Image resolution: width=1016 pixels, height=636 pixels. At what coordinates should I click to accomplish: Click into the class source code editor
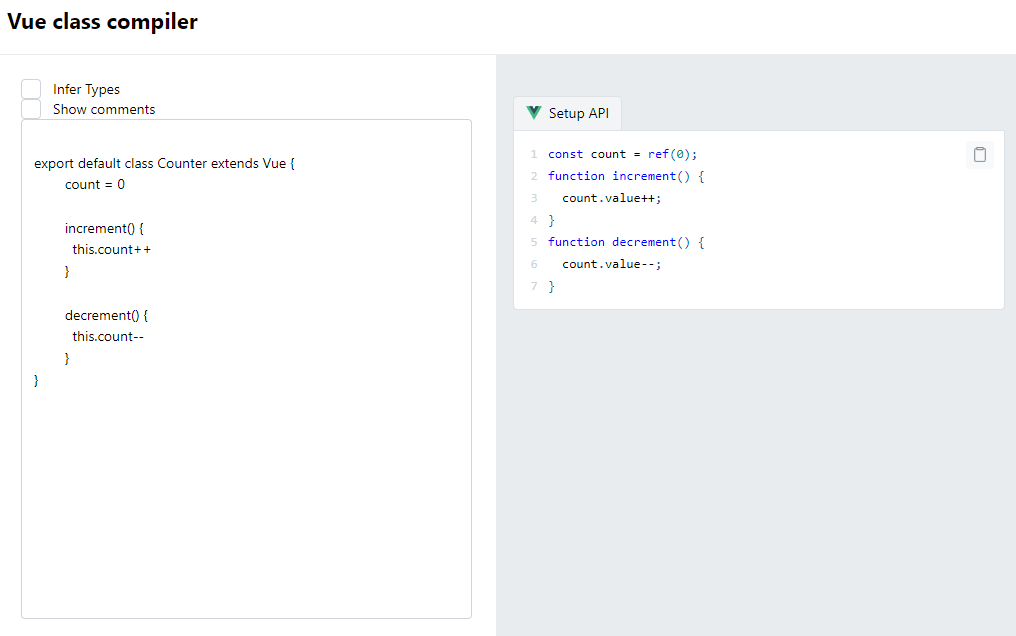tap(246, 369)
